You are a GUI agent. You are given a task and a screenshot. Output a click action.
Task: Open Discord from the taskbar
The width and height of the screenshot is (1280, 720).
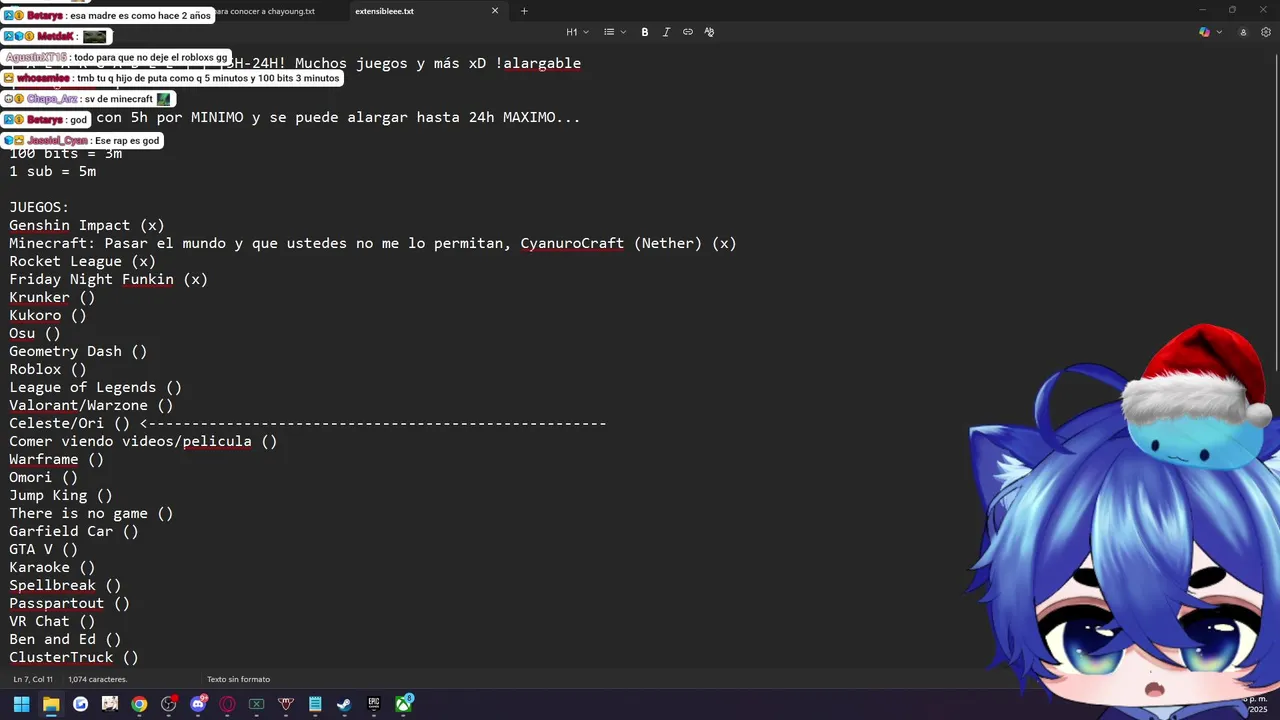[x=198, y=704]
